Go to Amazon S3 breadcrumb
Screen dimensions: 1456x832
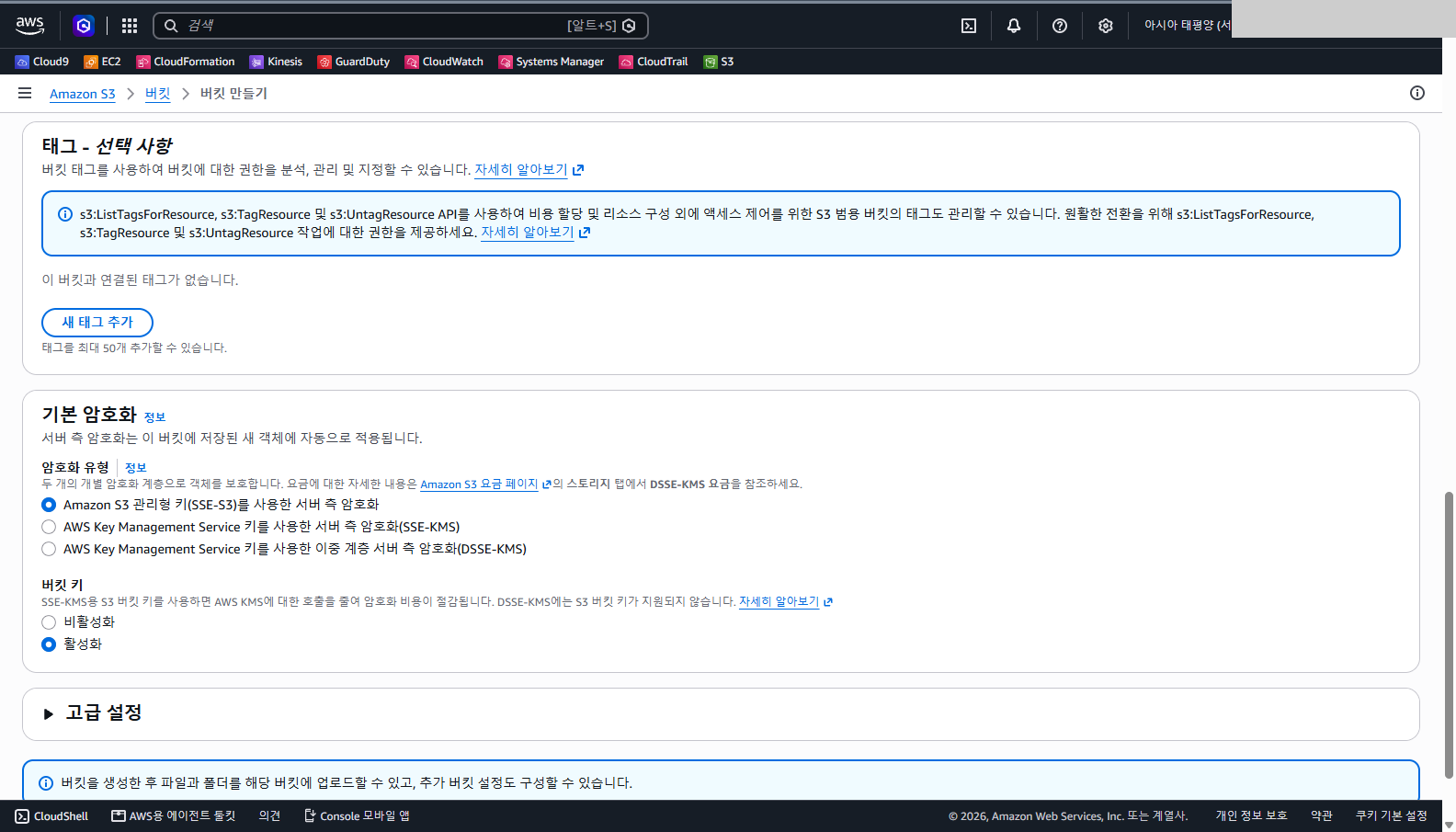point(83,94)
